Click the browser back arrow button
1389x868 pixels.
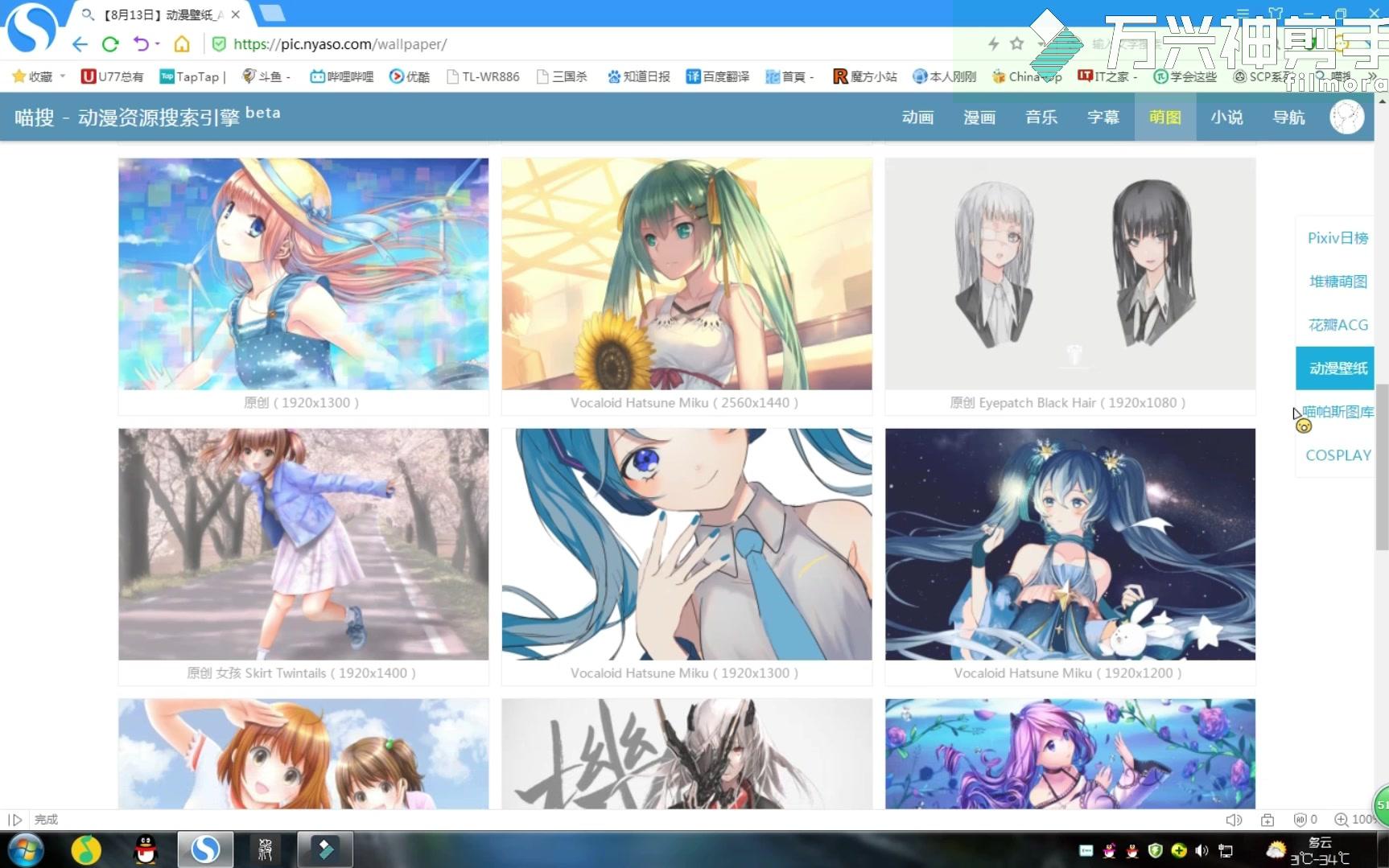tap(79, 44)
